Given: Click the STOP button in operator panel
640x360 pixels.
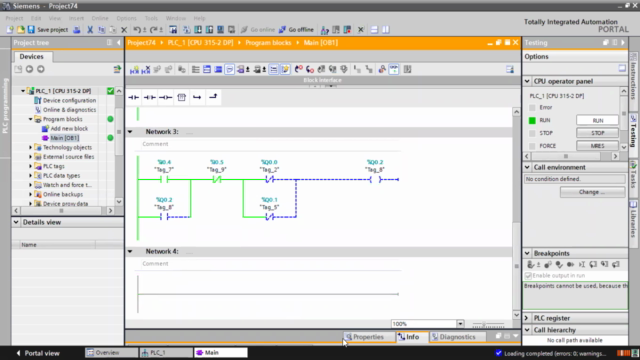Looking at the screenshot, I should coord(598,133).
